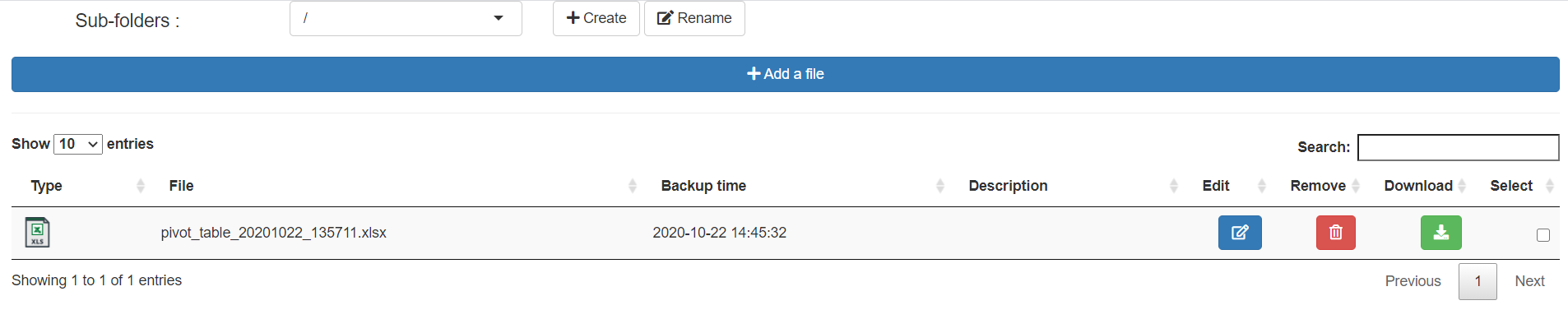Click the Add a file bar
Image resolution: width=1568 pixels, height=319 pixels.
(x=786, y=74)
